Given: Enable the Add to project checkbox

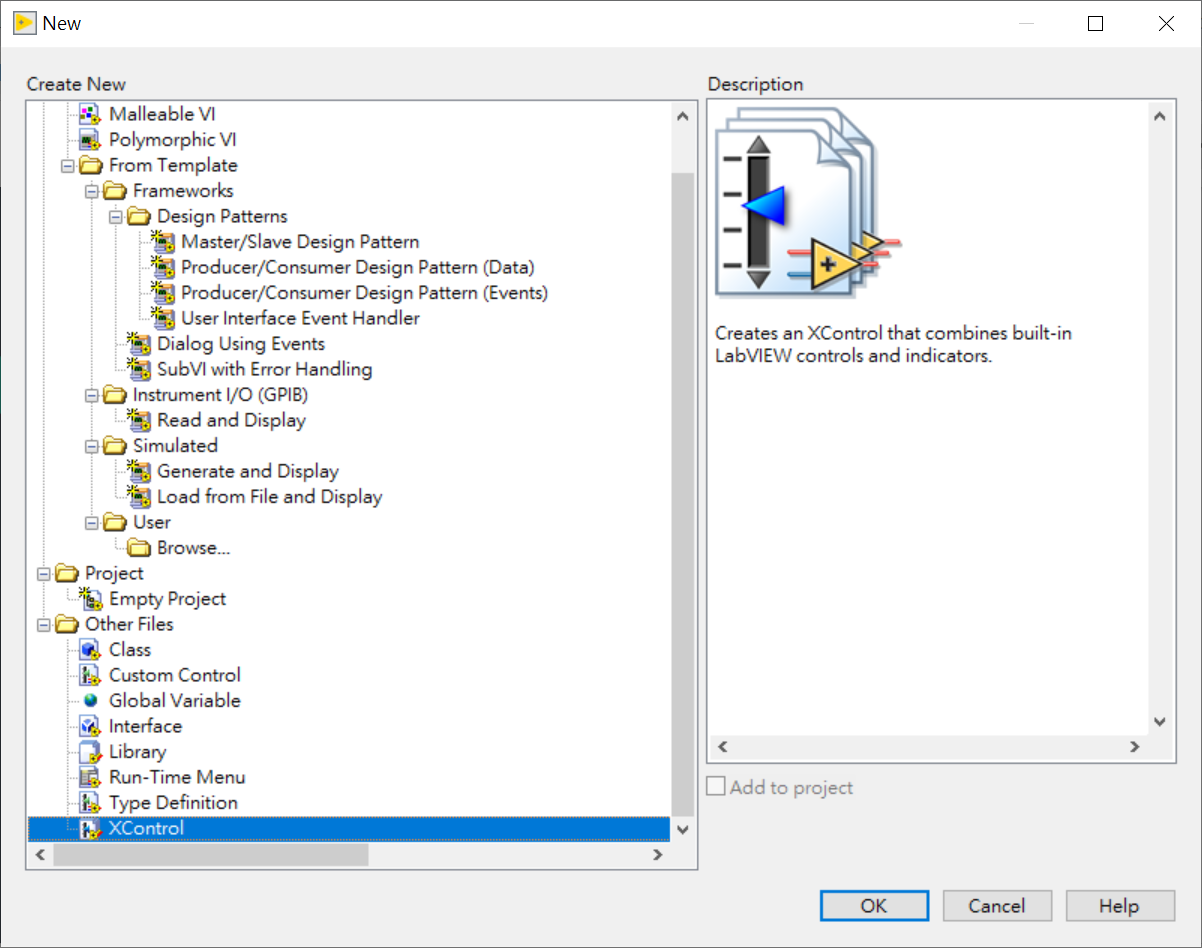Looking at the screenshot, I should pyautogui.click(x=715, y=786).
